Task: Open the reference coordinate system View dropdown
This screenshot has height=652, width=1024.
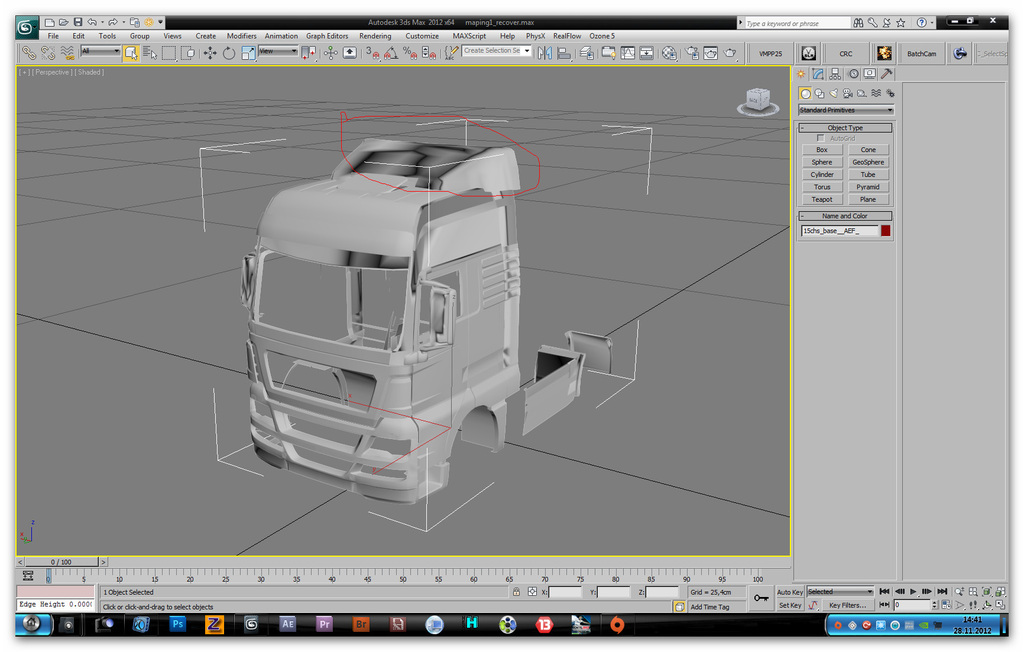Action: coord(278,52)
